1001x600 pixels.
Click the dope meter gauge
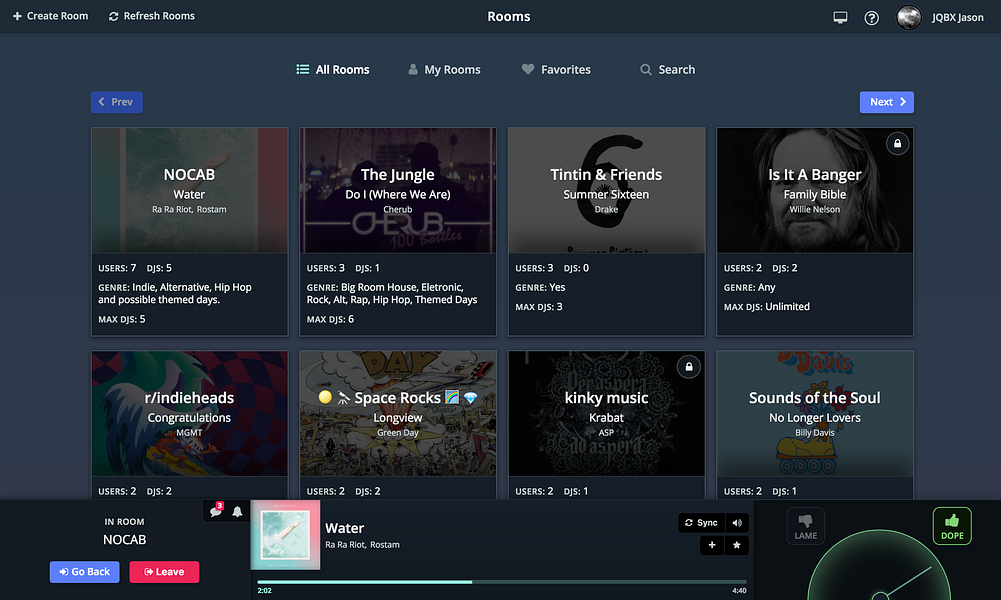tap(879, 566)
